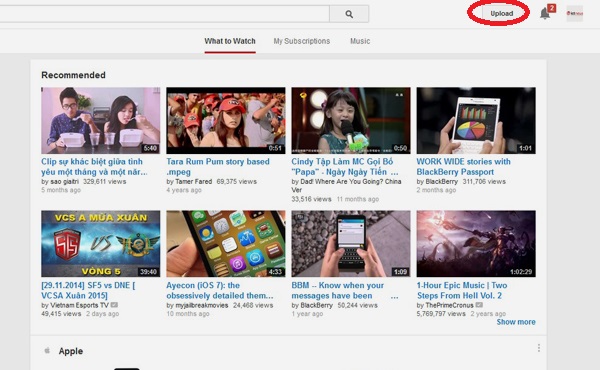This screenshot has height=370, width=600.
Task: Open '1-Hour Epic Music' video title
Action: point(462,290)
